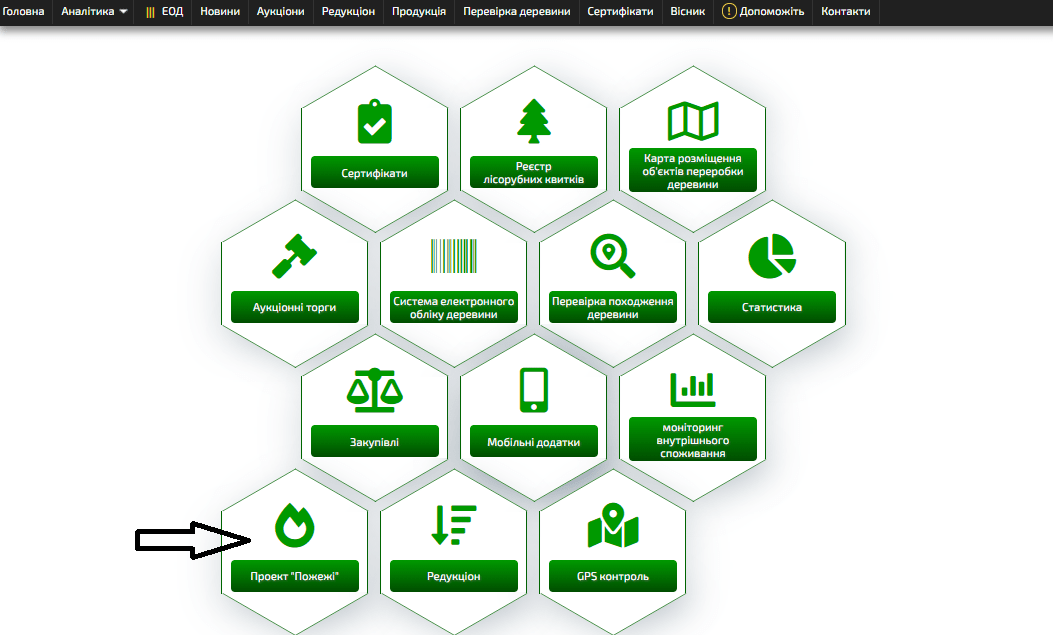This screenshot has width=1053, height=635.
Task: Open the folded map icon
Action: coord(693,121)
